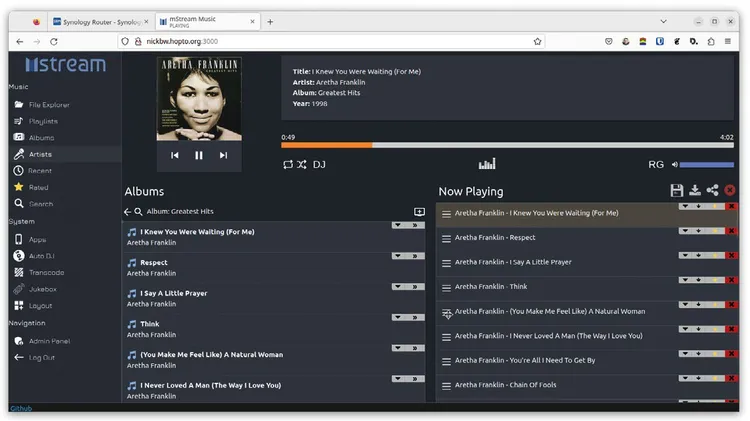Add all album songs to queue
750x421 pixels.
pos(419,211)
